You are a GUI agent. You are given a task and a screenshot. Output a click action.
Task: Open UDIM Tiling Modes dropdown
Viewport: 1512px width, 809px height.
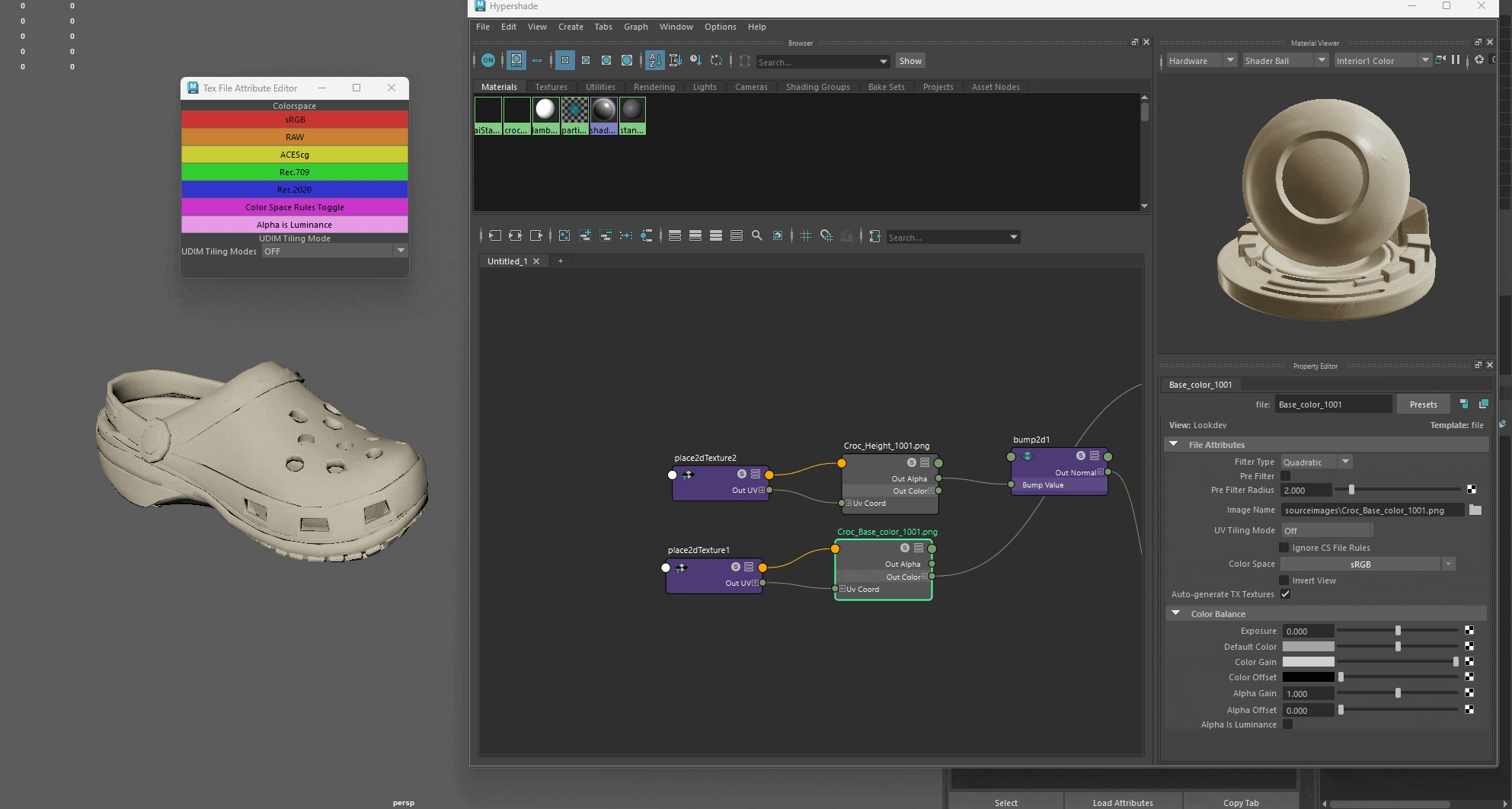click(334, 251)
